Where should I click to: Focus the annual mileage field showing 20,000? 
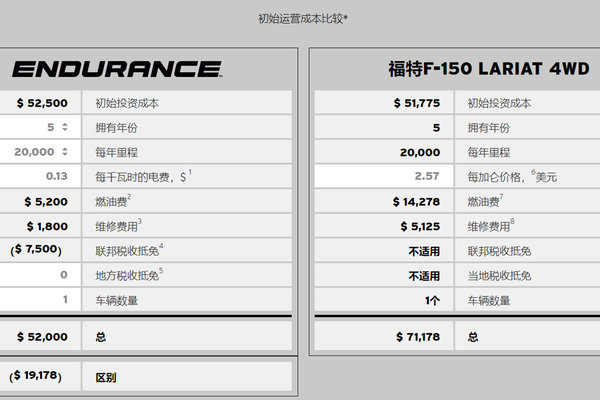pyautogui.click(x=40, y=152)
